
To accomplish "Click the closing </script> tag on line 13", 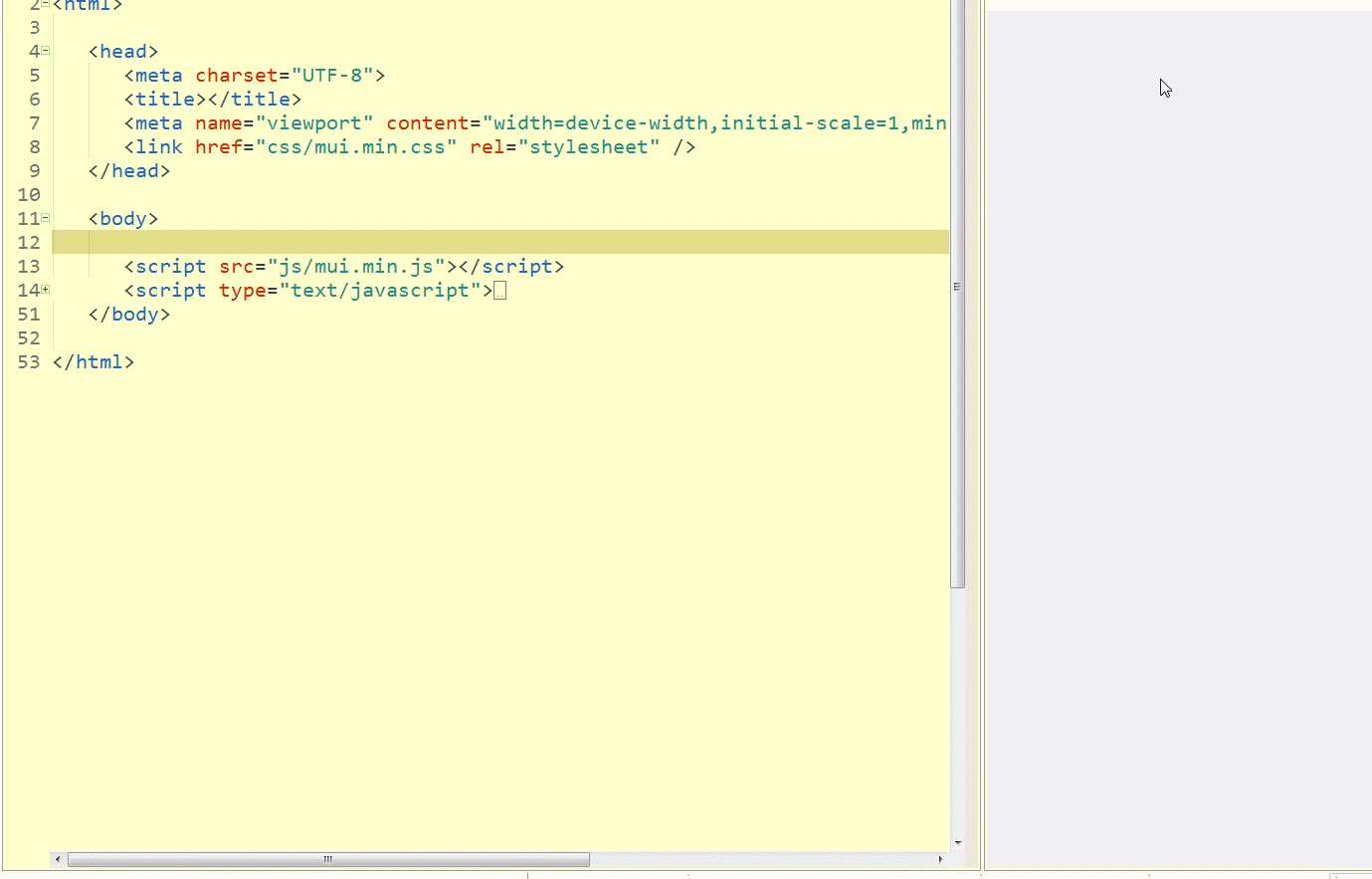I will coord(511,267).
